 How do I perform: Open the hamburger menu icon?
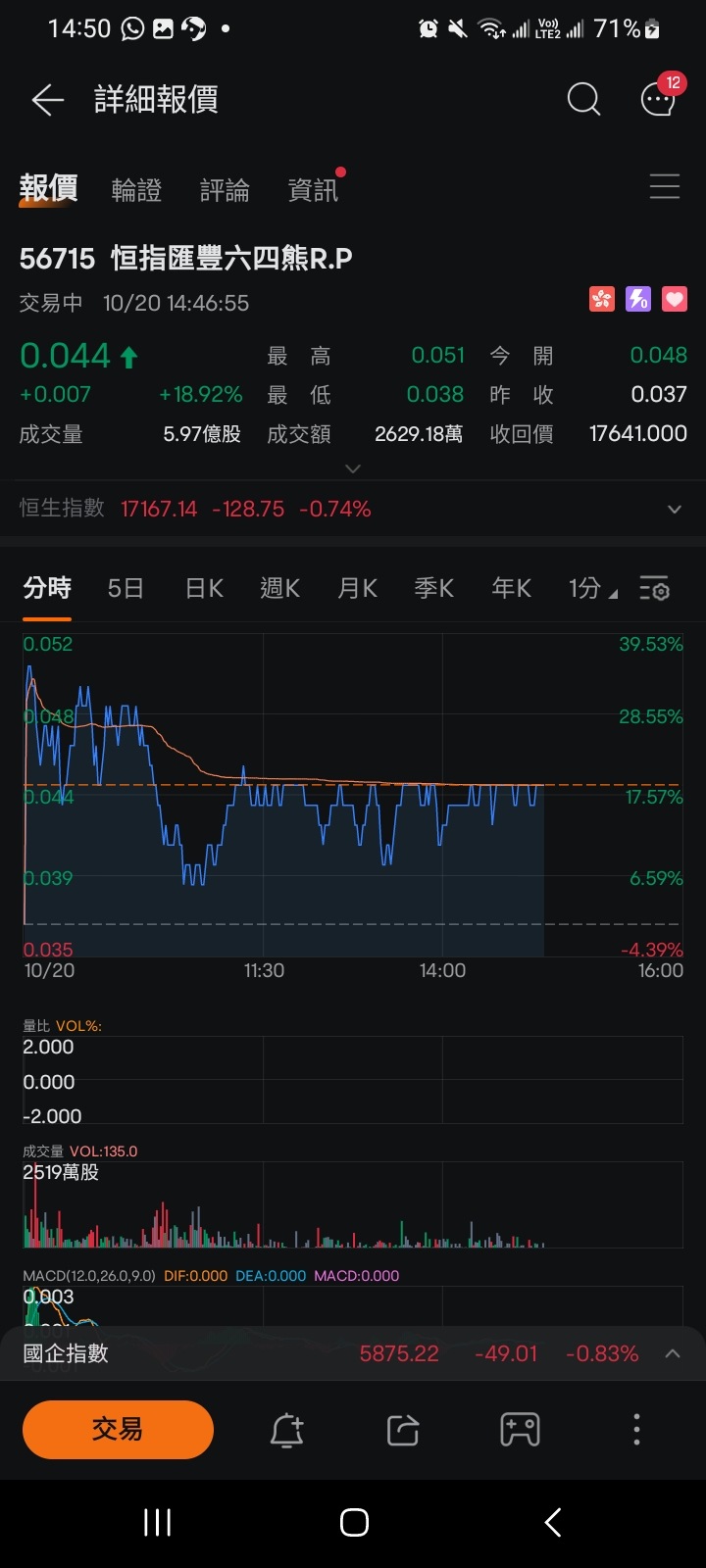[x=664, y=187]
